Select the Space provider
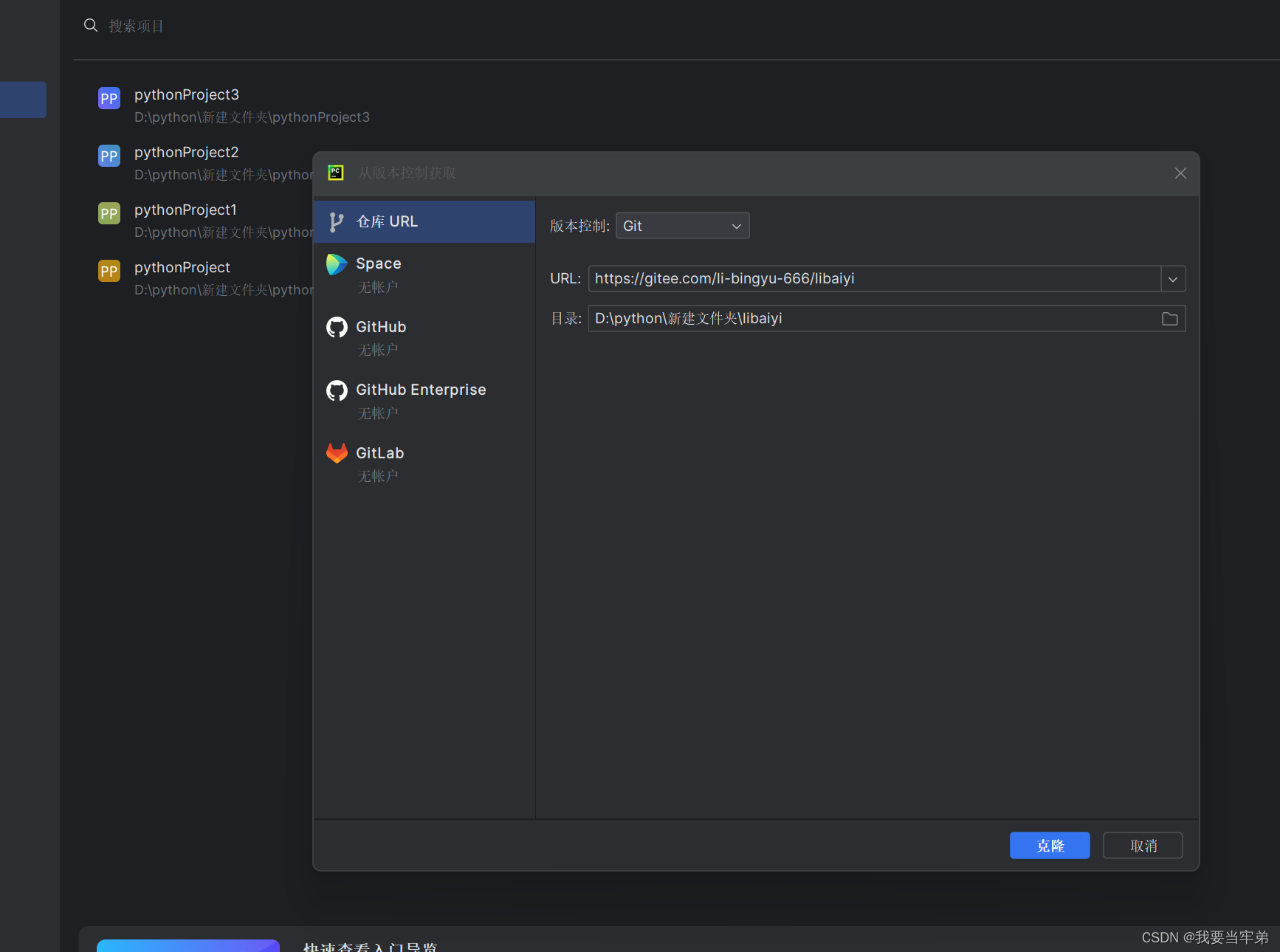This screenshot has width=1280, height=952. tap(424, 275)
